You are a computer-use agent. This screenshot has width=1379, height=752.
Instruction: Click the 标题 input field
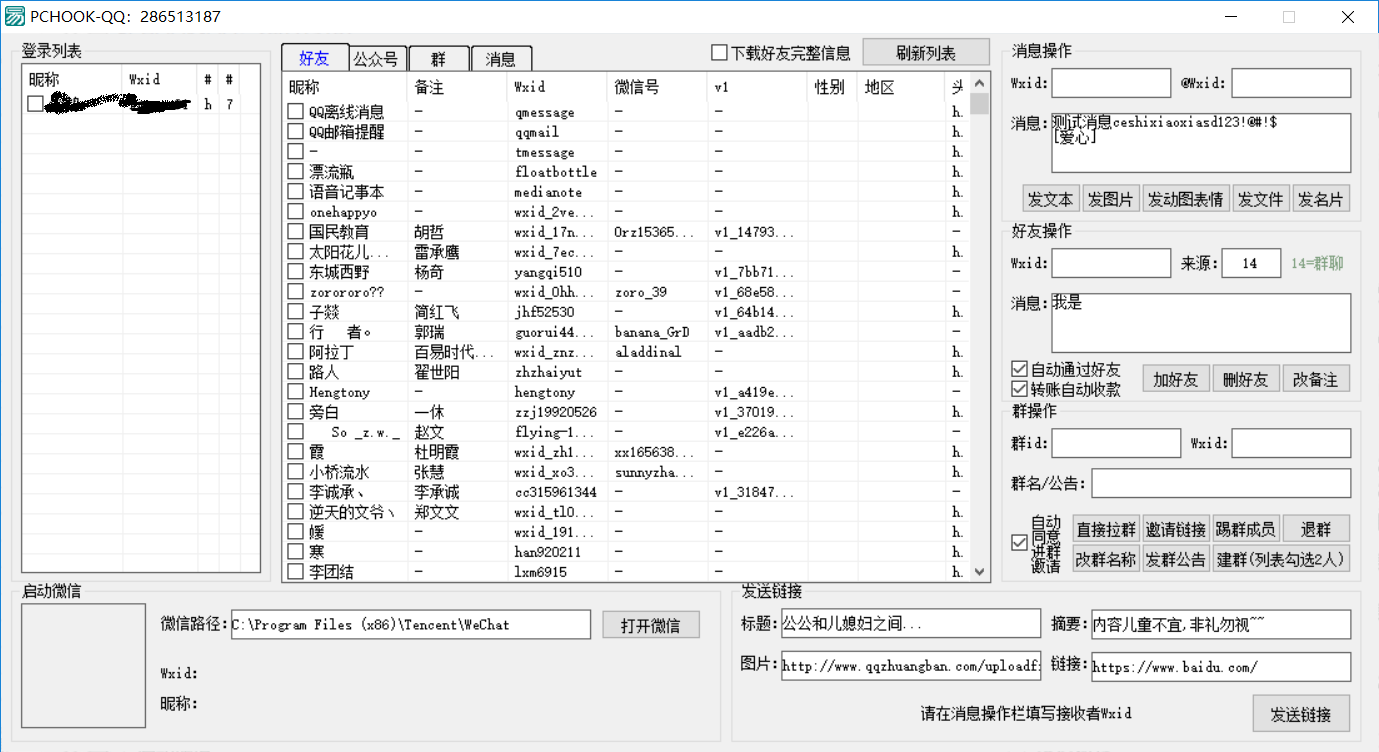(911, 625)
